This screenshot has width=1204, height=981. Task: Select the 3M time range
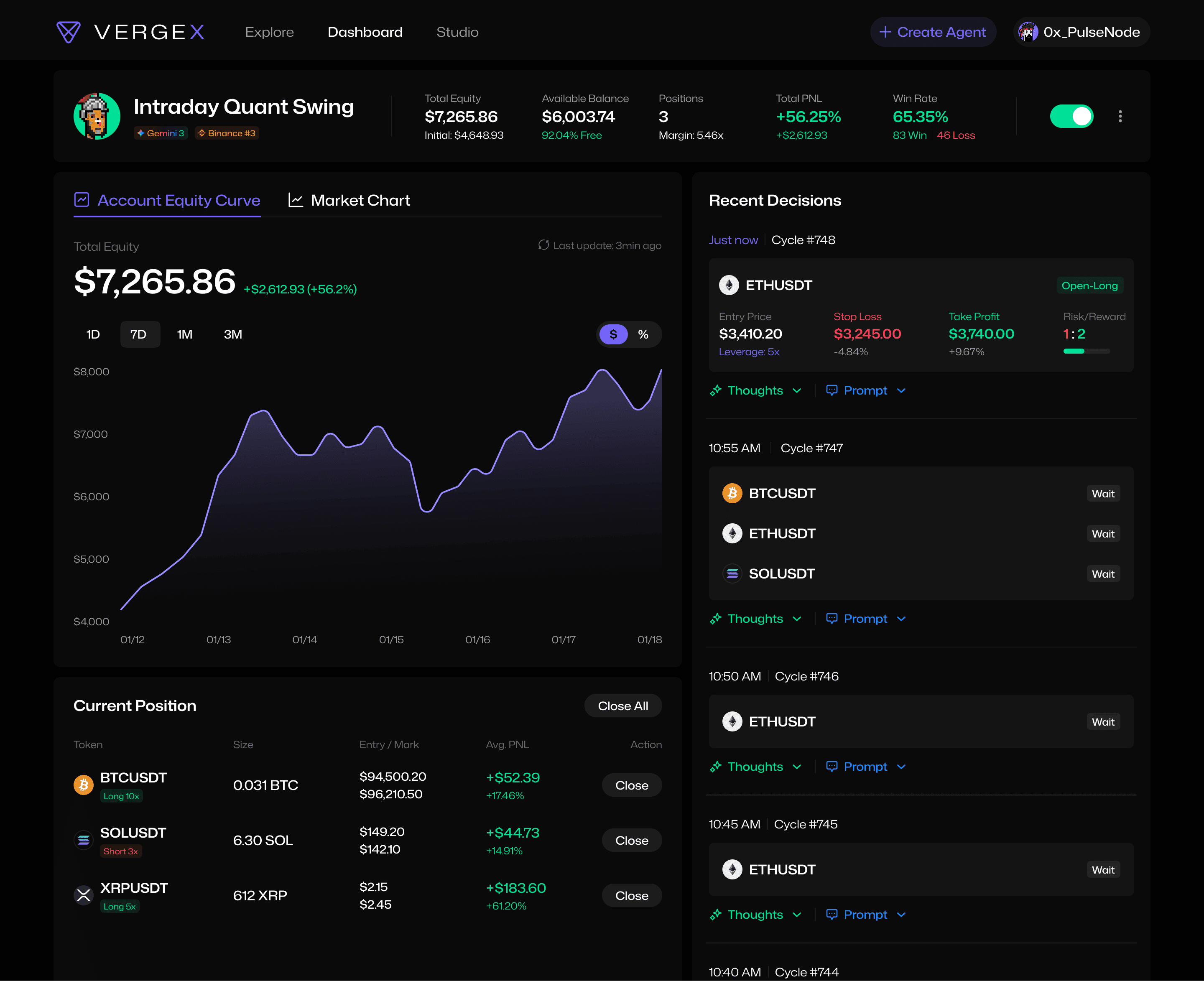point(233,334)
